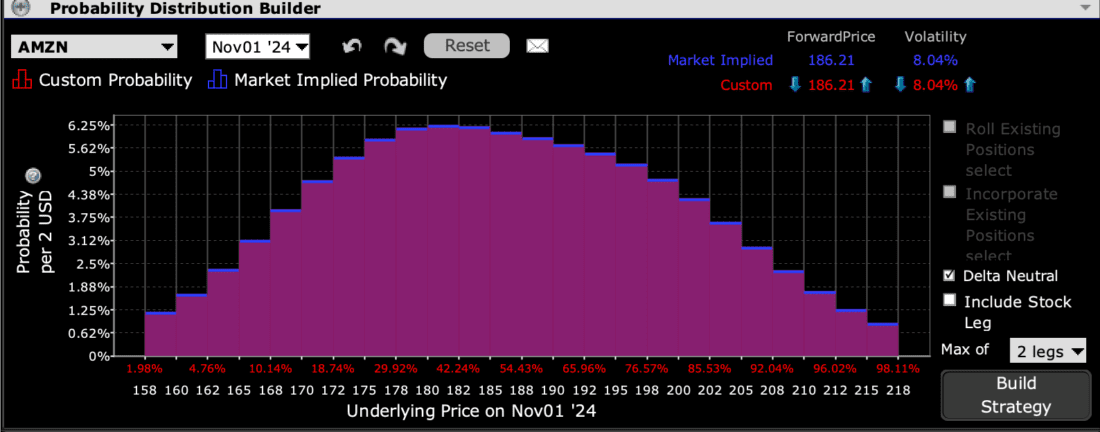Click the 6.25% y-axis label

[x=89, y=126]
